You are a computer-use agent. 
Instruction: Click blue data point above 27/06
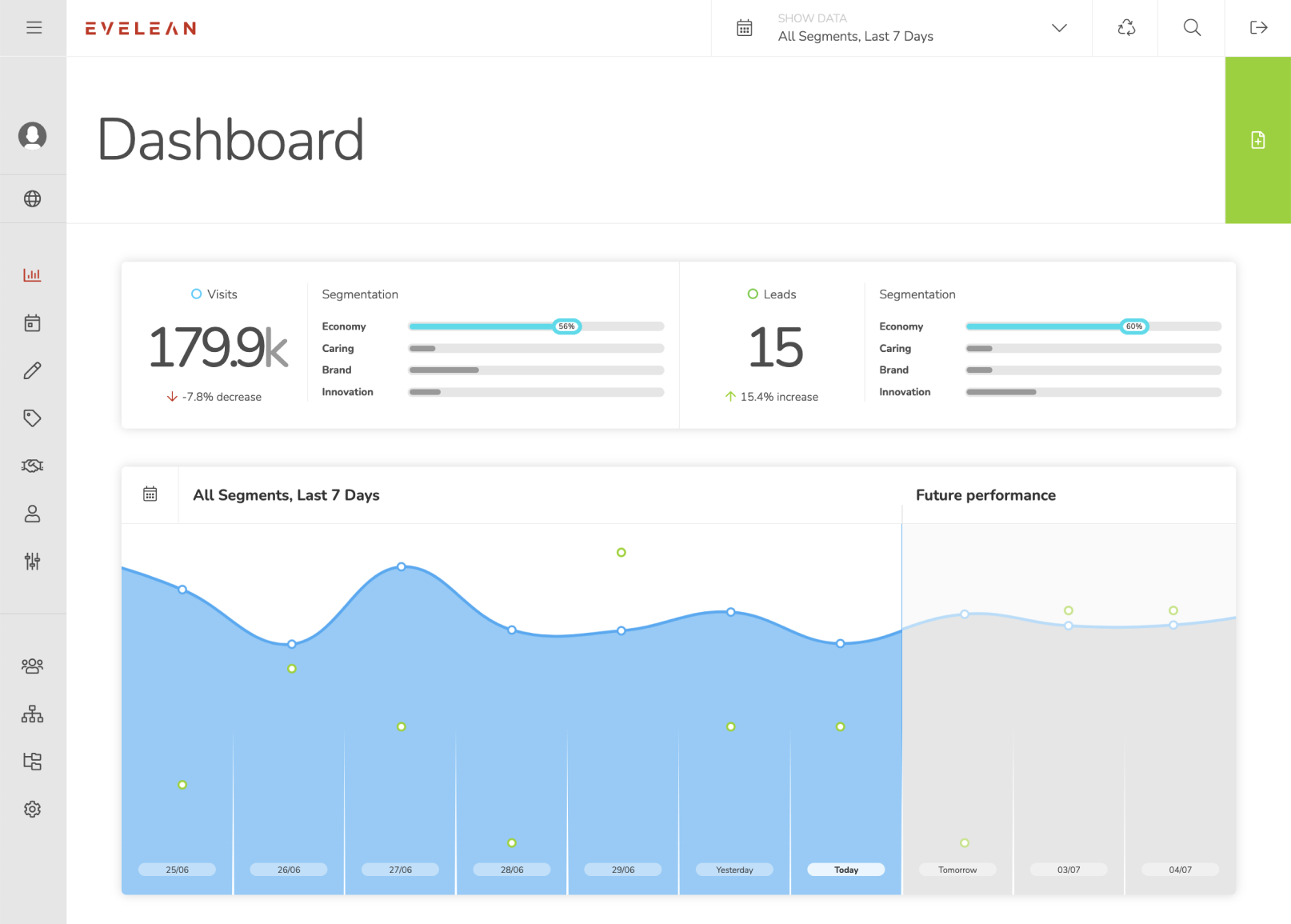[x=402, y=566]
